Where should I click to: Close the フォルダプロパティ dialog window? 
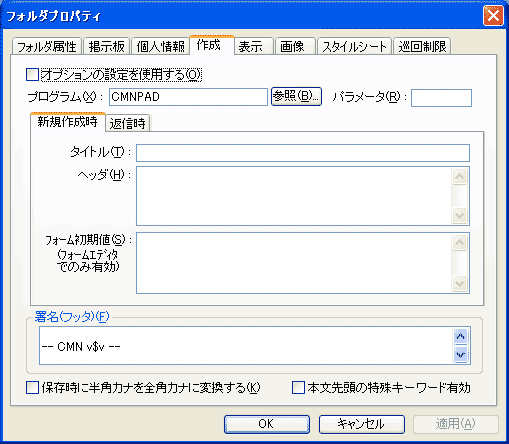click(493, 16)
